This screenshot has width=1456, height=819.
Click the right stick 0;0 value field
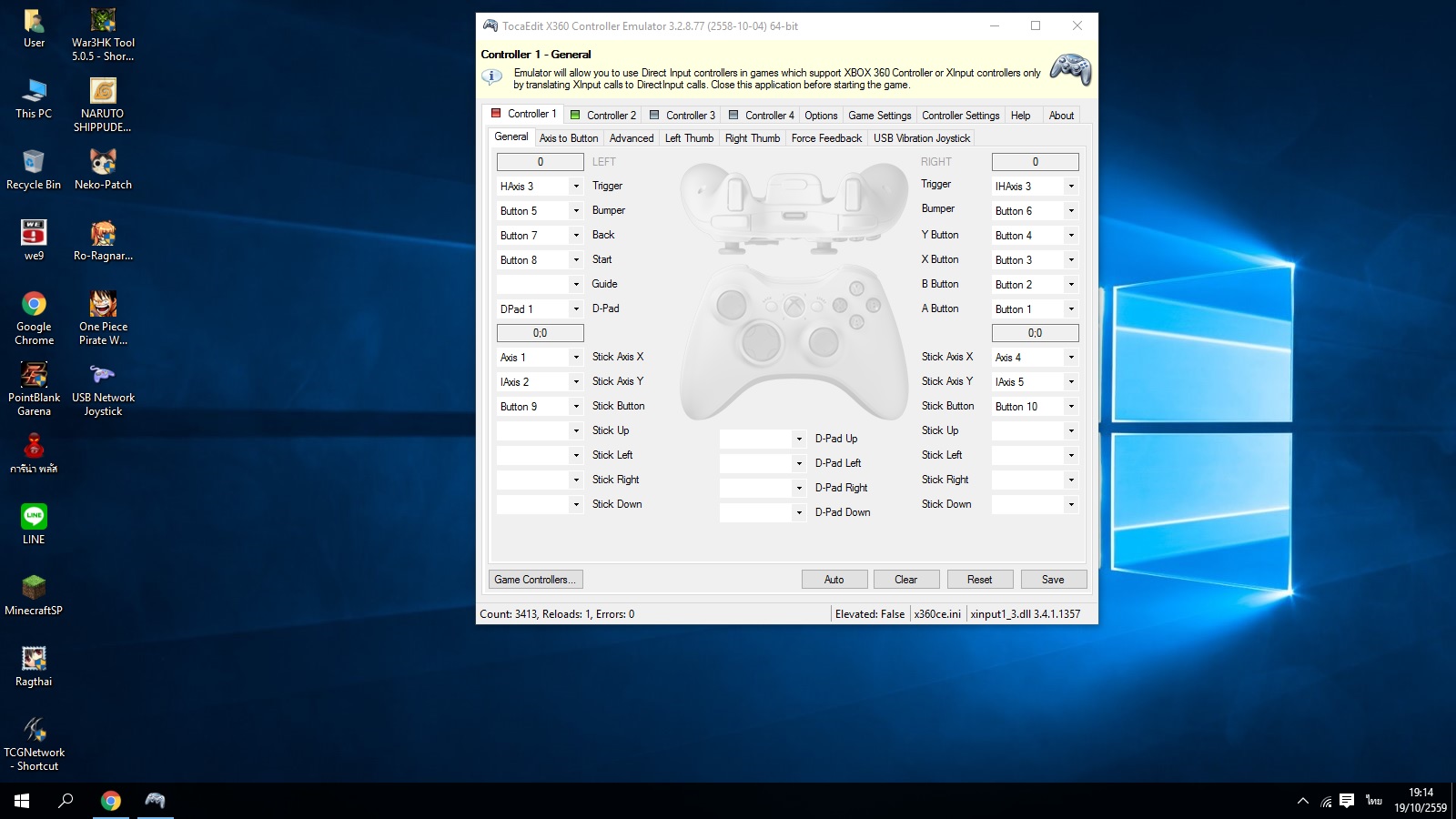click(1036, 333)
